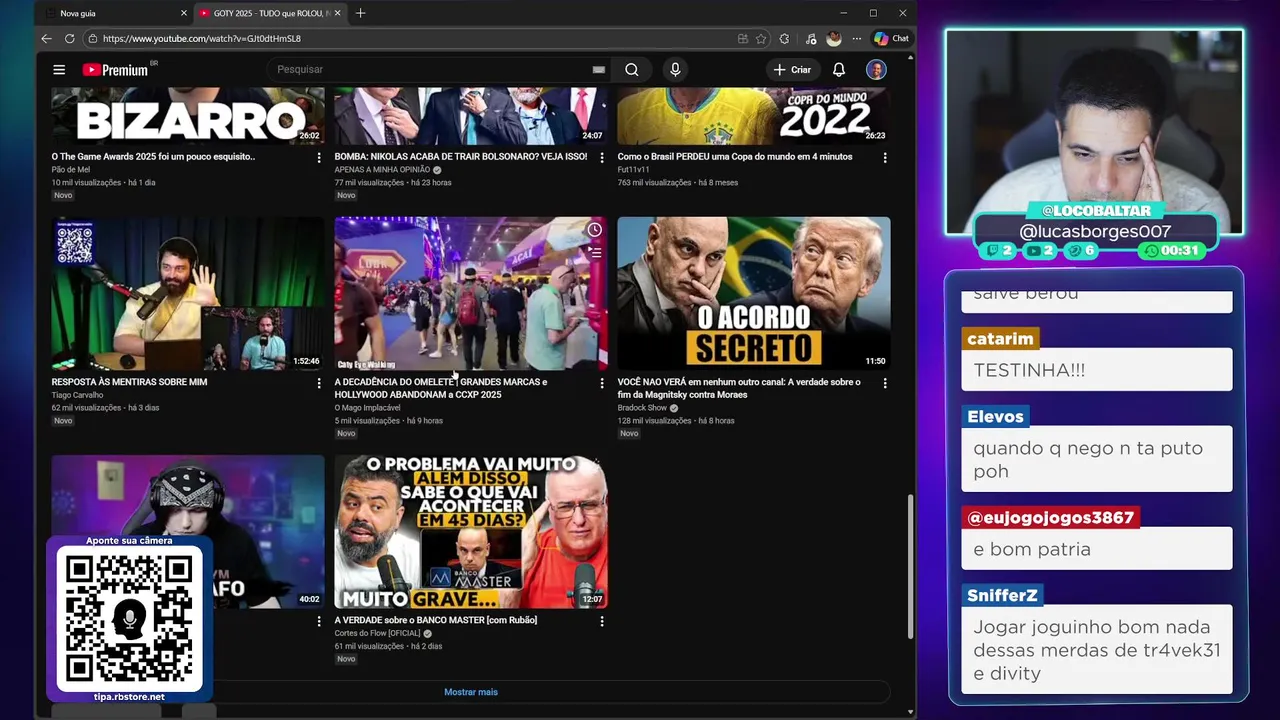
Task: Visit the Pão de Mel channel
Action: 71,170
